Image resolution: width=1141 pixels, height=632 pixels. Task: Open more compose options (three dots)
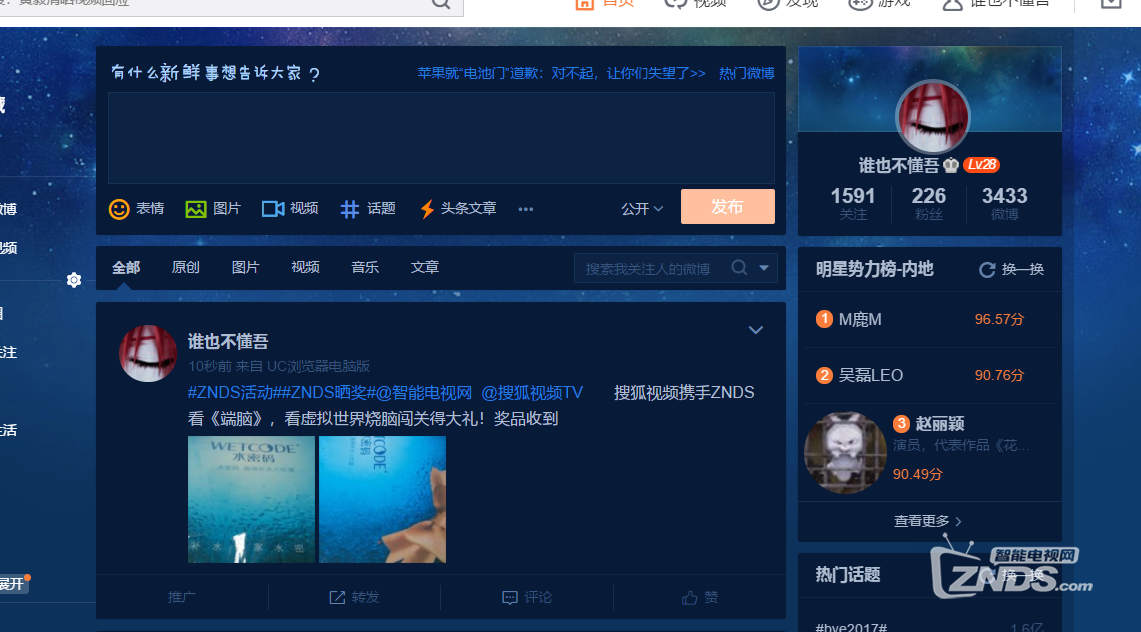coord(525,209)
